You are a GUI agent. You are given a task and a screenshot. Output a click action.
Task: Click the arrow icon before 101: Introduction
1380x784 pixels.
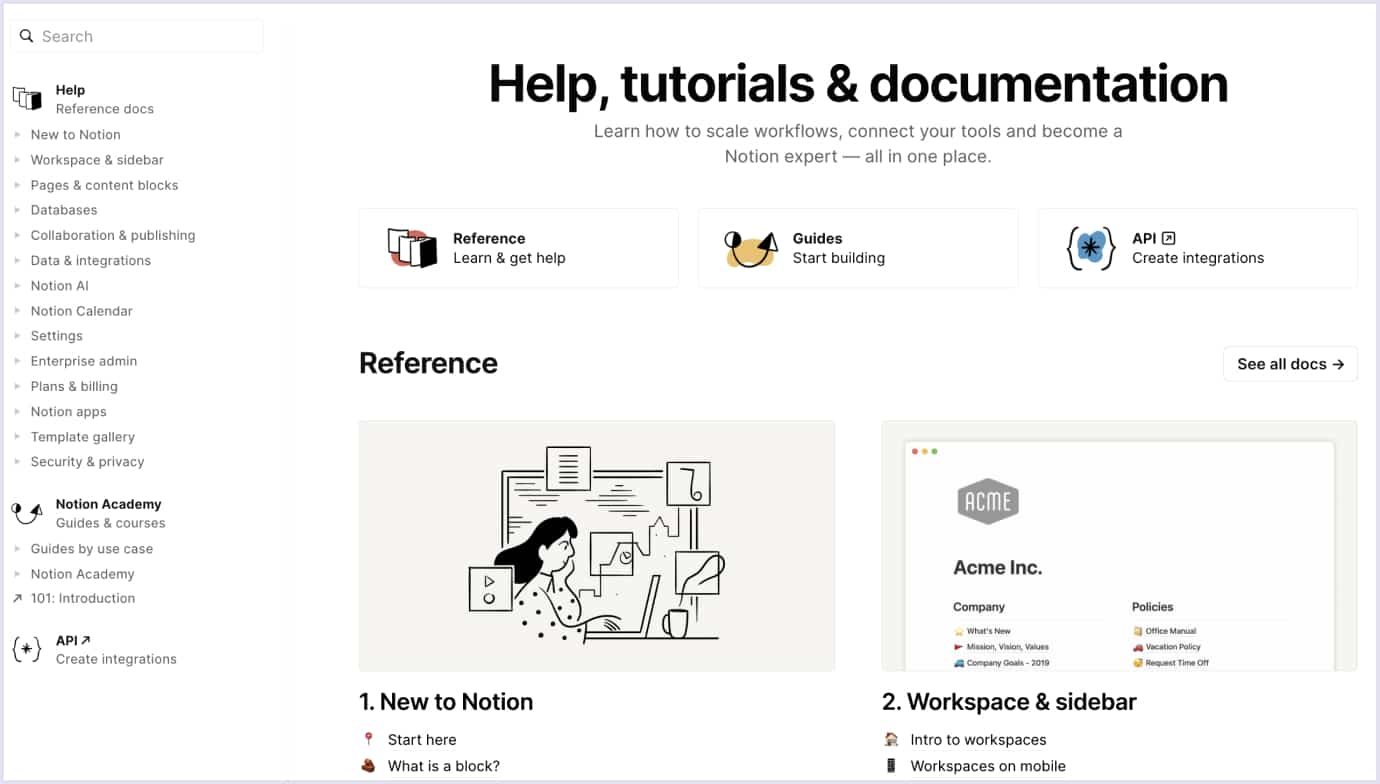click(17, 598)
